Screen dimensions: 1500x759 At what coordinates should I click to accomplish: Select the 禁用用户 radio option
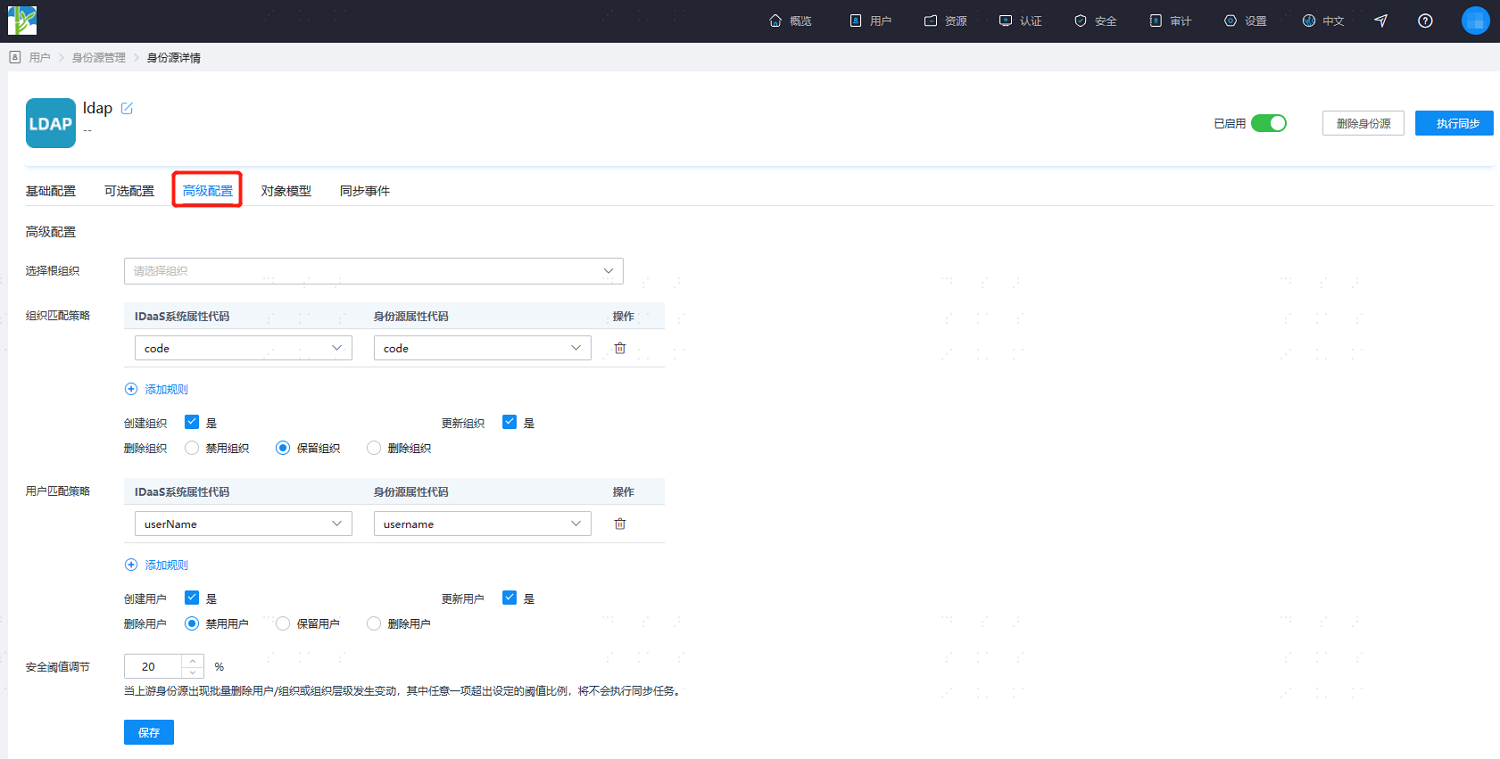tap(192, 624)
